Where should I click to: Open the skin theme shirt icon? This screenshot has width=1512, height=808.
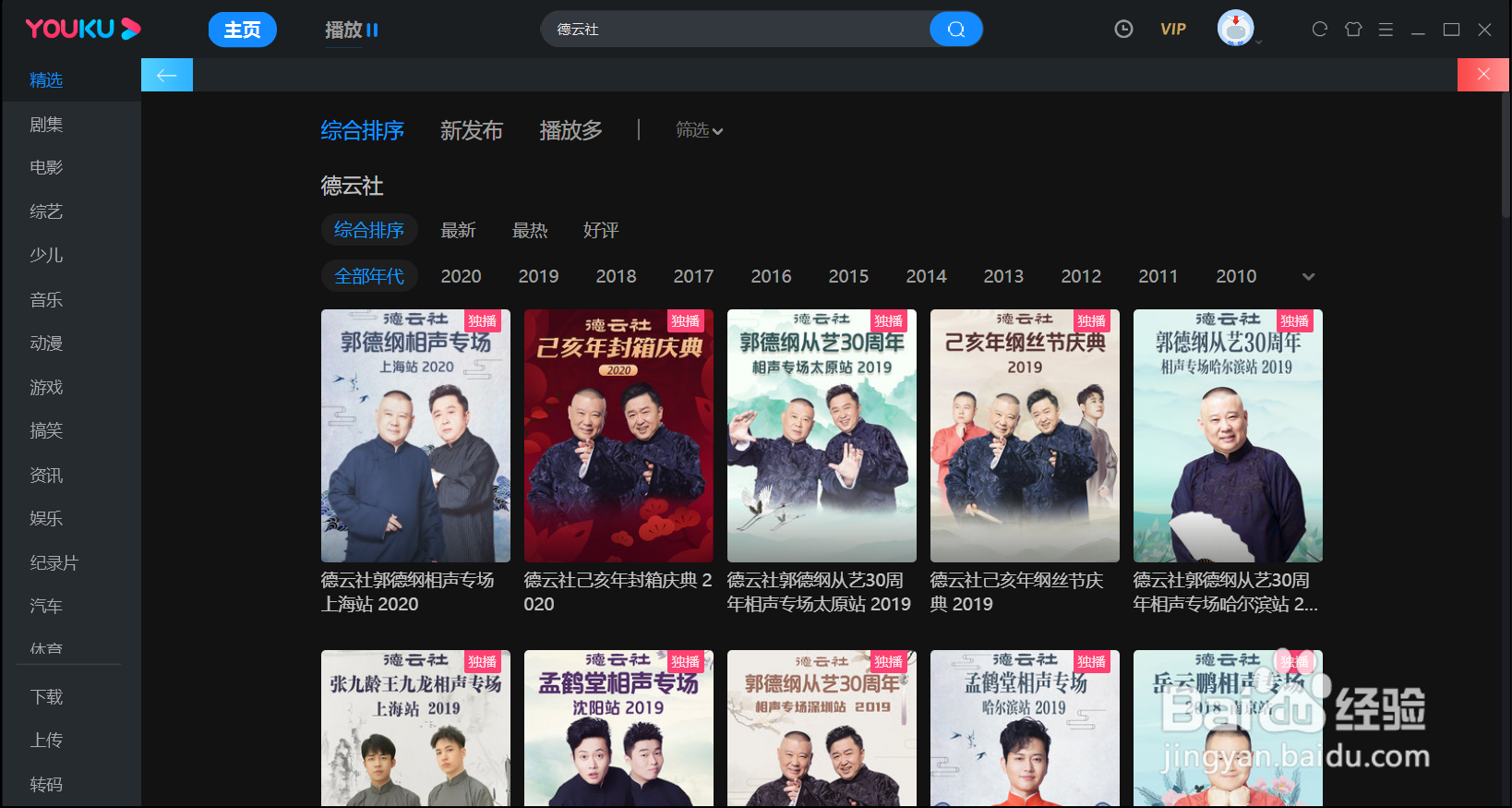point(1353,30)
